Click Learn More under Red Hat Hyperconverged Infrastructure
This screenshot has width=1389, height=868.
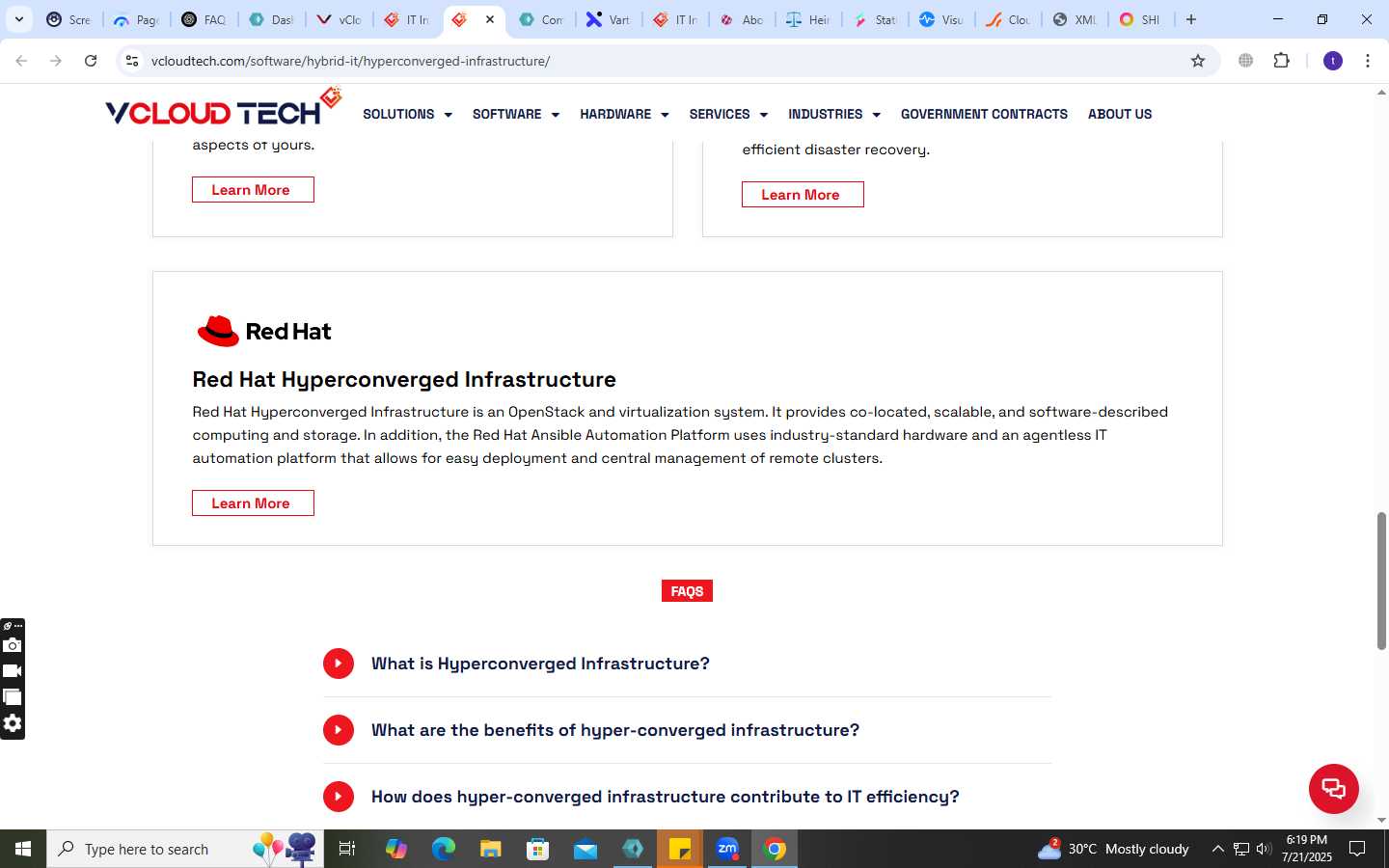(x=253, y=503)
